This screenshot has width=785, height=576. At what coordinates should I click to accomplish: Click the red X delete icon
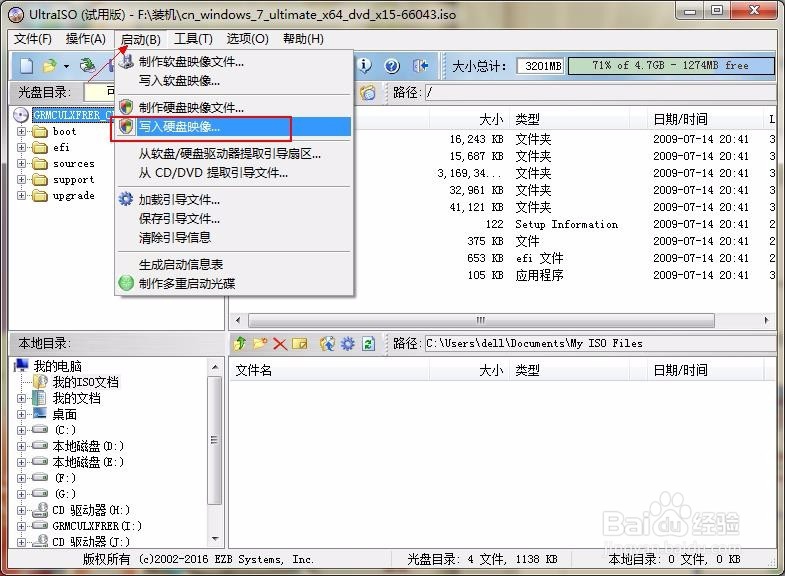(280, 344)
